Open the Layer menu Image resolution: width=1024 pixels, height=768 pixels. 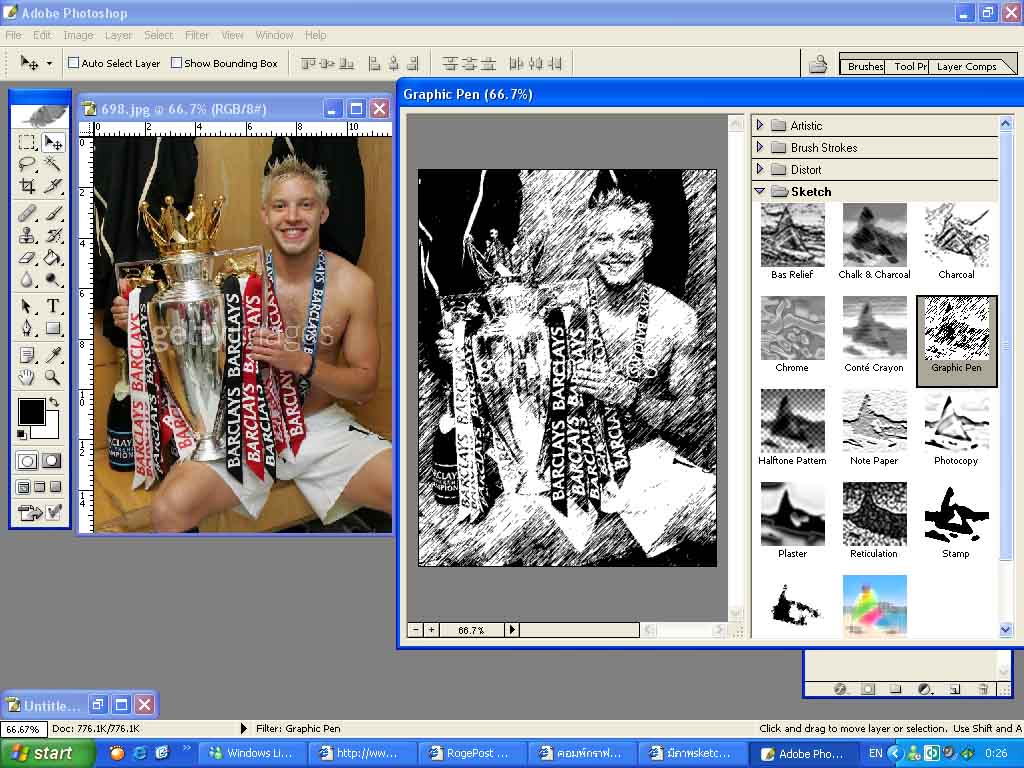pos(118,35)
